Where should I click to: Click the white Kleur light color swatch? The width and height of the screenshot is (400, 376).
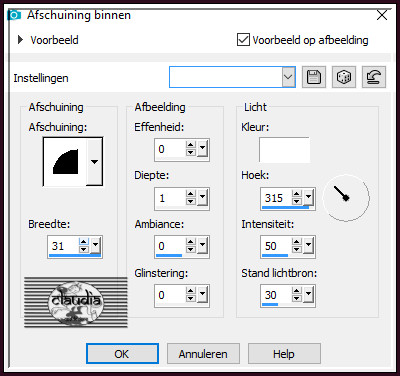(x=284, y=150)
